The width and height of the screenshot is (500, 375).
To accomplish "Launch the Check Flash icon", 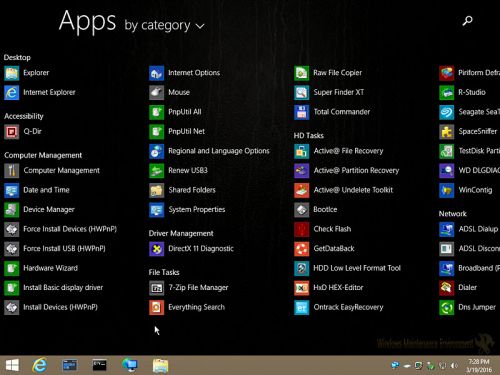I will (302, 229).
